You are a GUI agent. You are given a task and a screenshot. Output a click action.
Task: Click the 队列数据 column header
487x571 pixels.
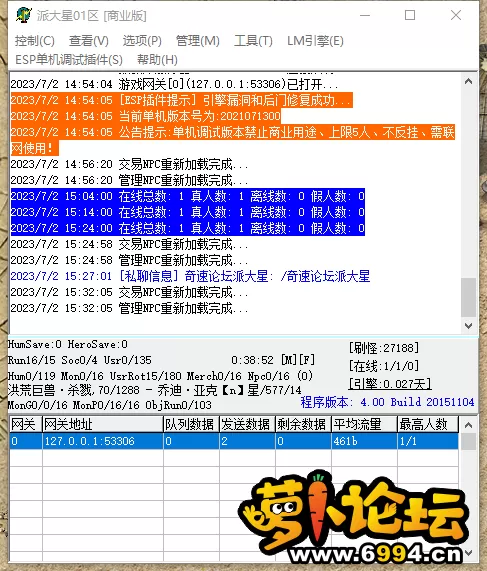pos(191,424)
